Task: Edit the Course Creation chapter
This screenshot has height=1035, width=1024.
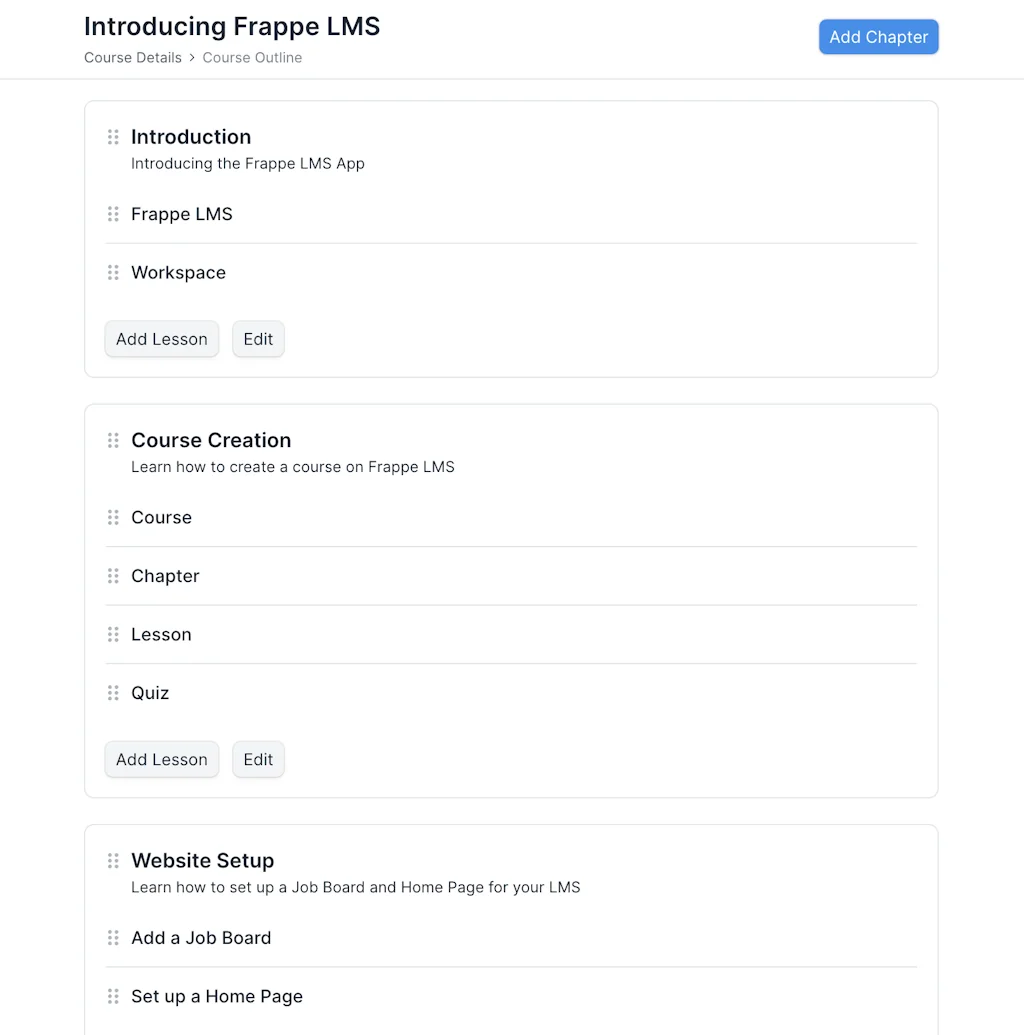Action: point(258,759)
